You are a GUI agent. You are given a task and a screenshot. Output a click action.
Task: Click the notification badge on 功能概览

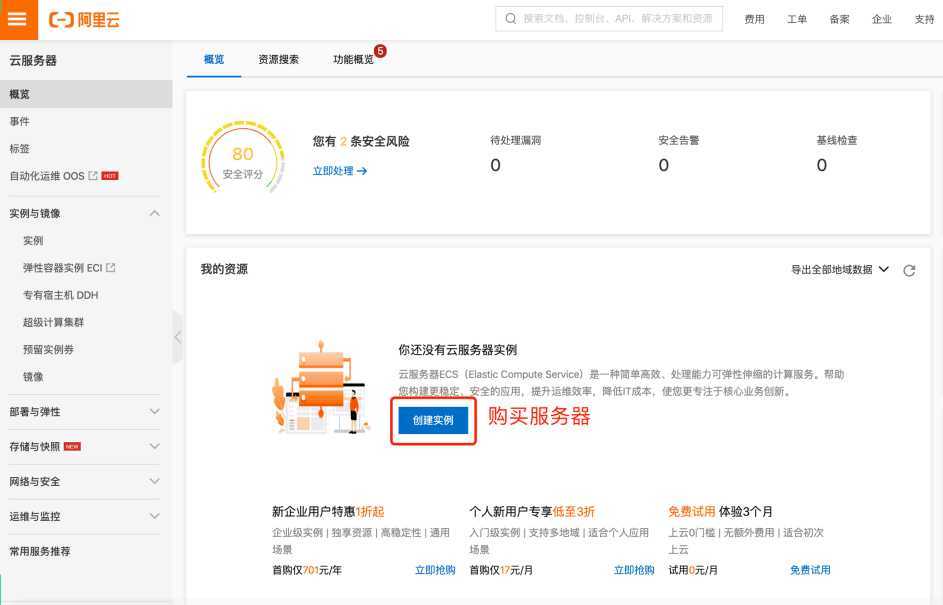(x=380, y=51)
